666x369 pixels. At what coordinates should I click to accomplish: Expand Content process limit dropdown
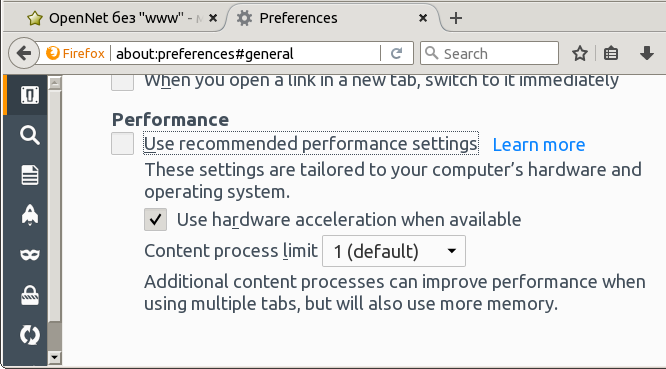[x=394, y=251]
